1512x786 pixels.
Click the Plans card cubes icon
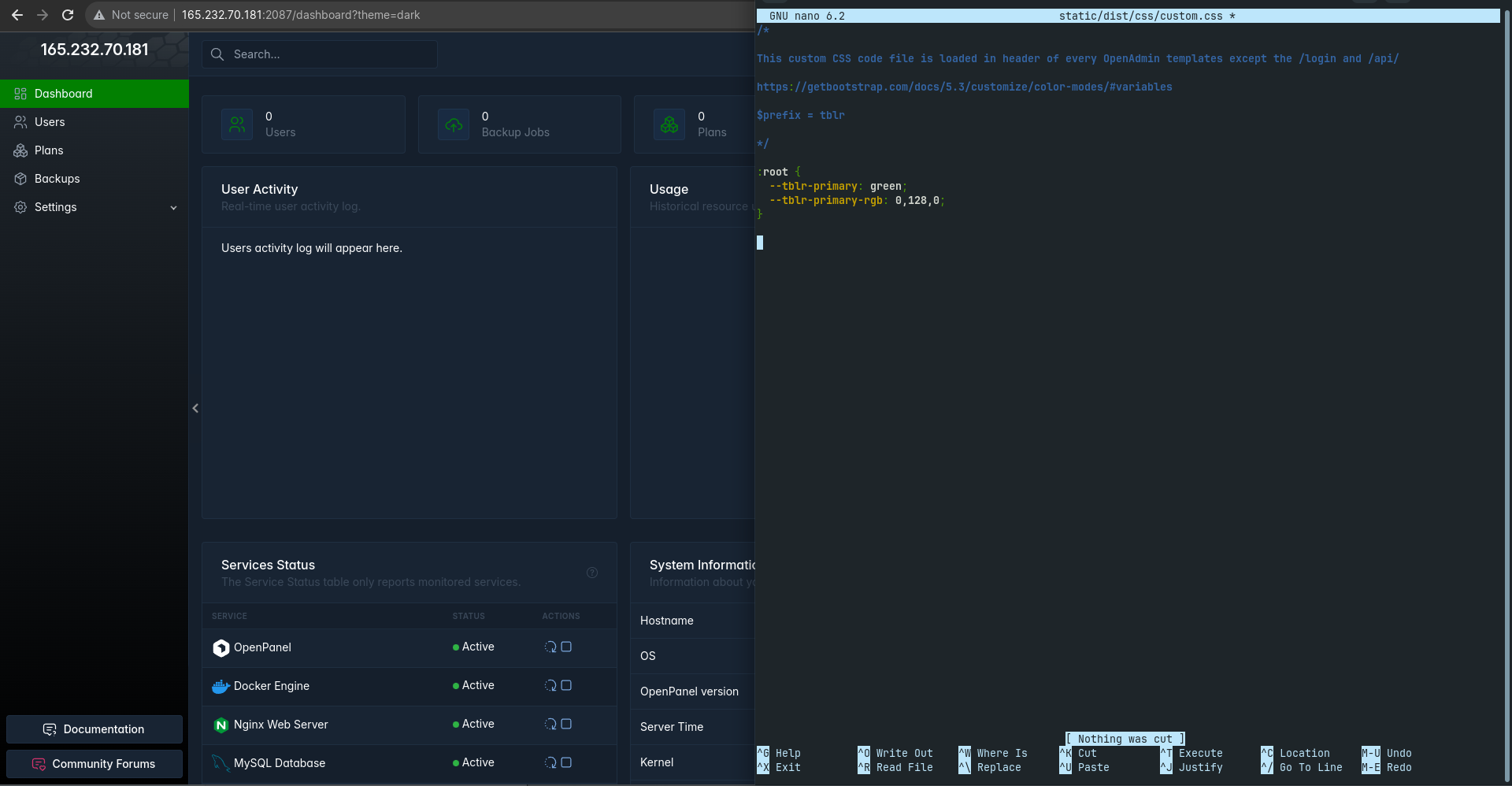(x=669, y=124)
